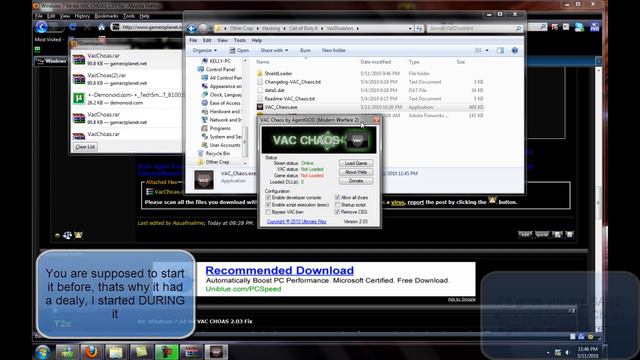Viewport: 640px width, 360px height.
Task: Open Firefox's Bookmarks menu
Action: tap(106, 16)
